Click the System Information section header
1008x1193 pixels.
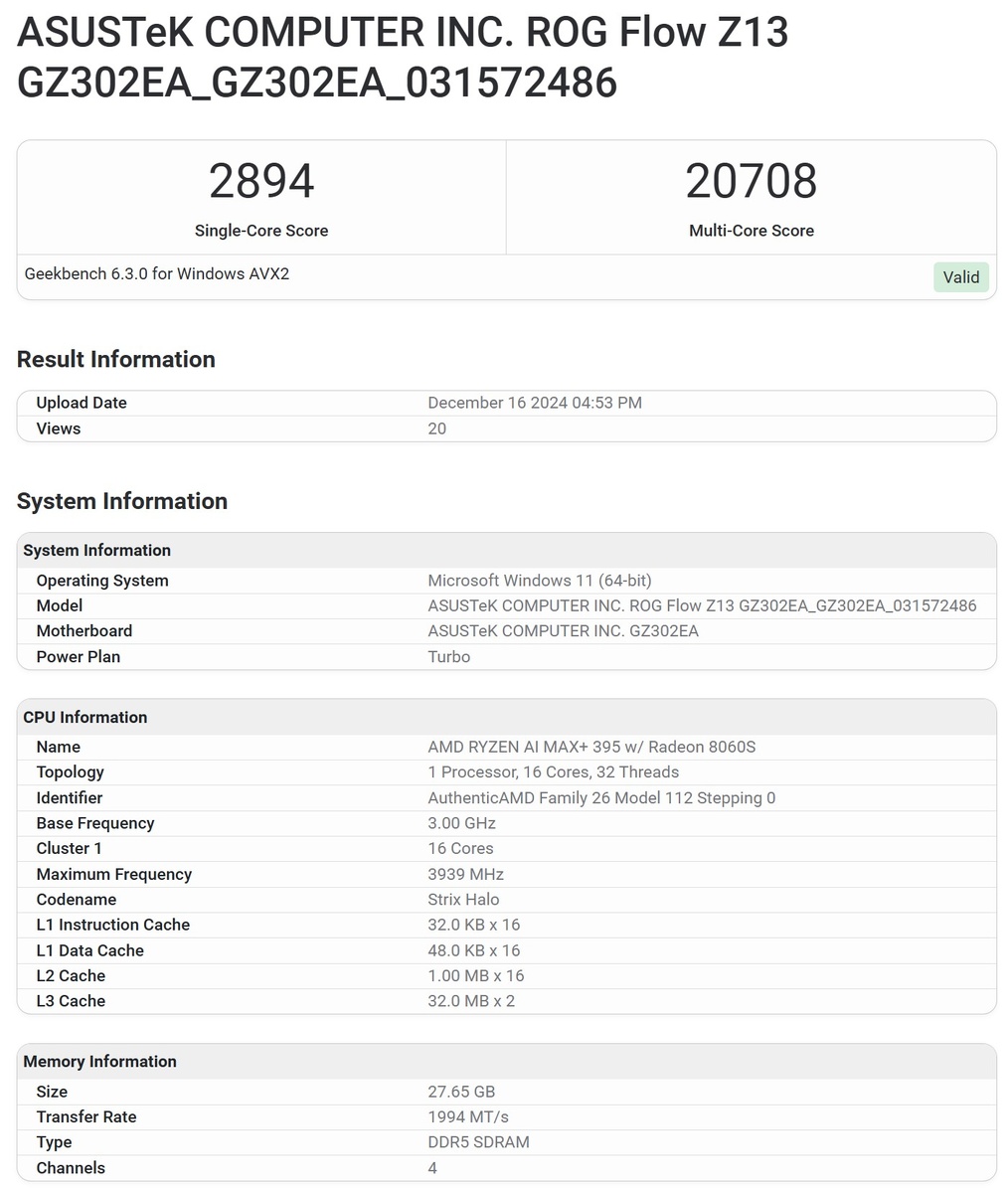[121, 501]
